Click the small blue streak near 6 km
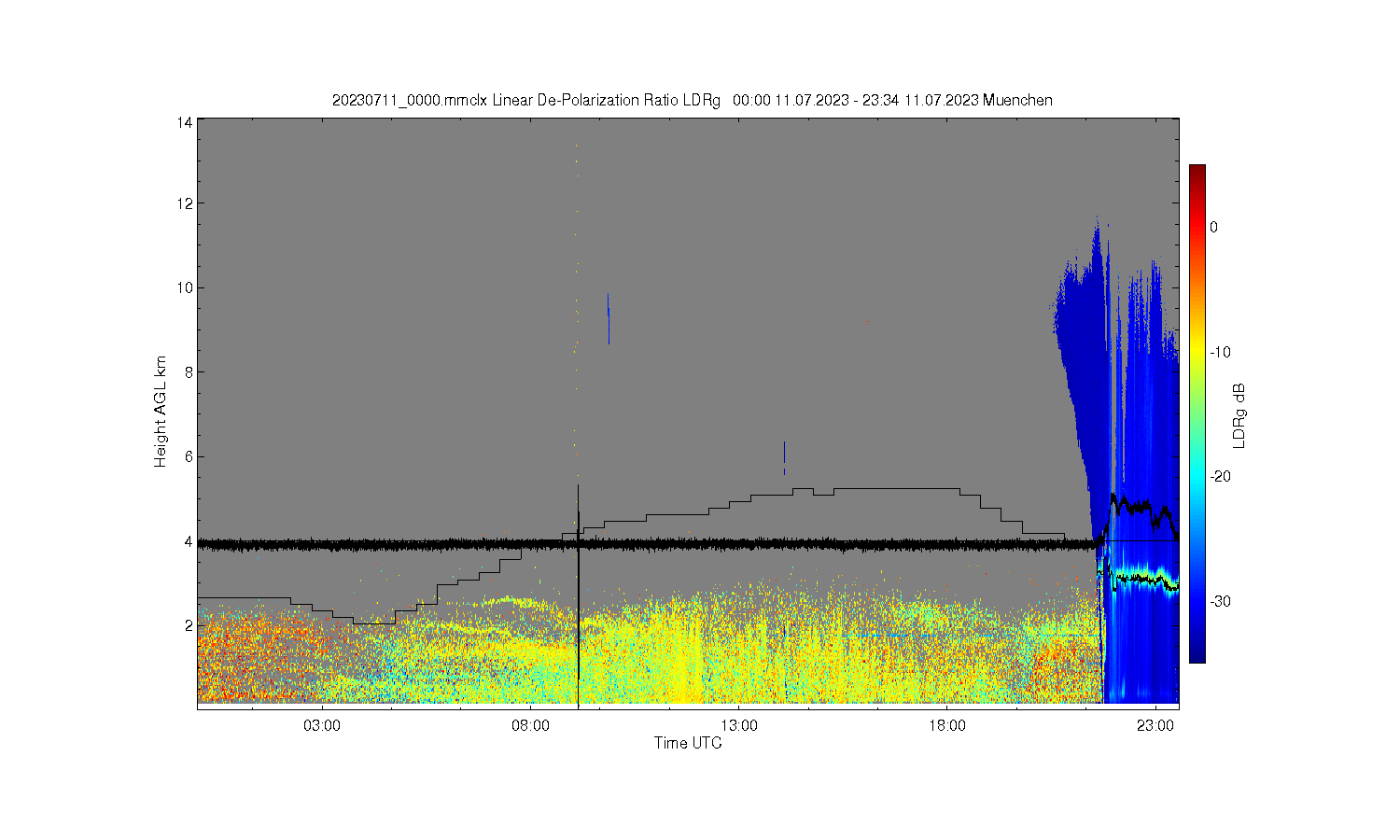1400x840 pixels. pyautogui.click(x=784, y=457)
